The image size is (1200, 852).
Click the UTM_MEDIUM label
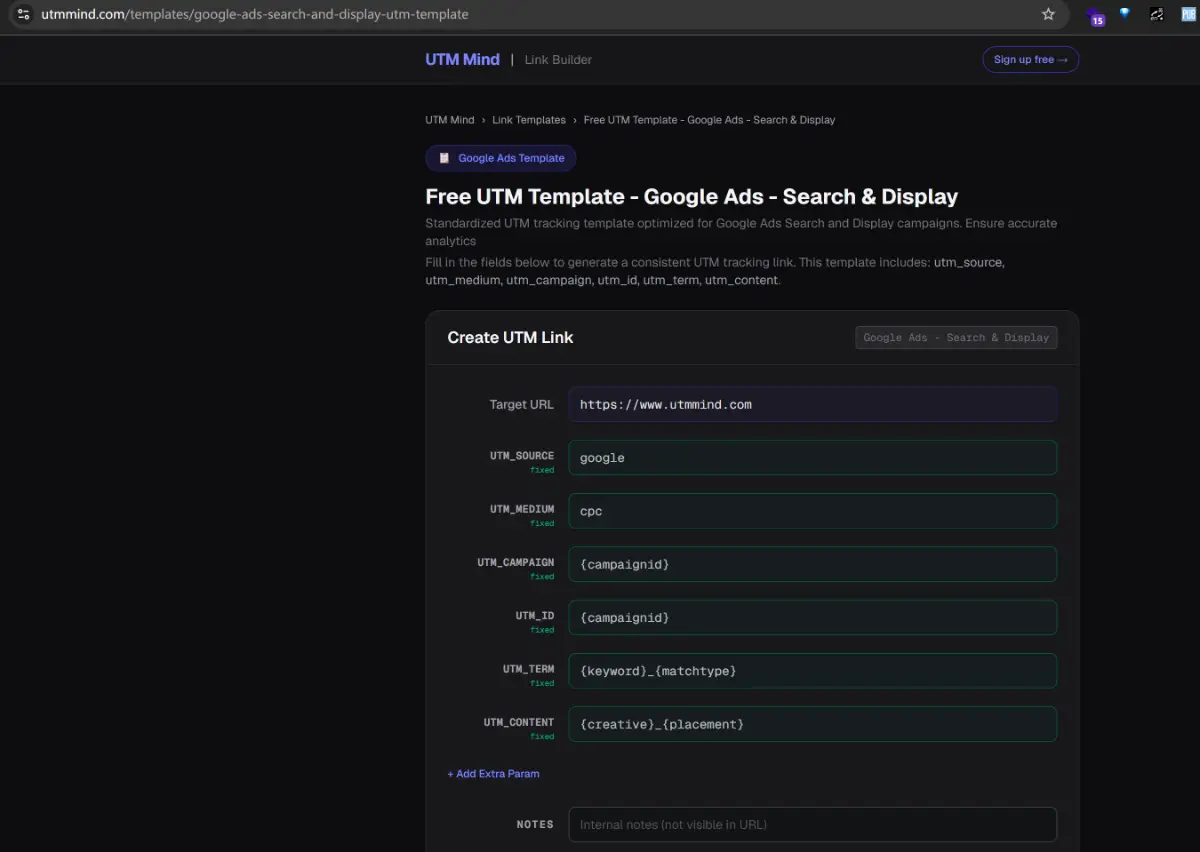coord(522,509)
